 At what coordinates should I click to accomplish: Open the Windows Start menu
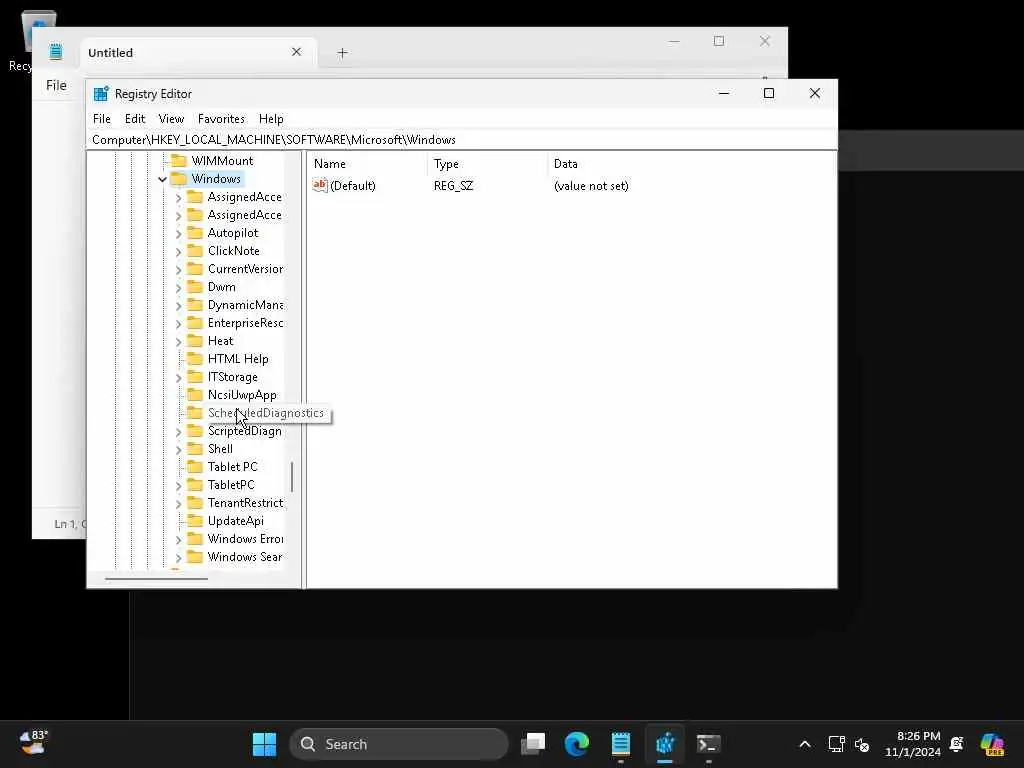tap(264, 744)
